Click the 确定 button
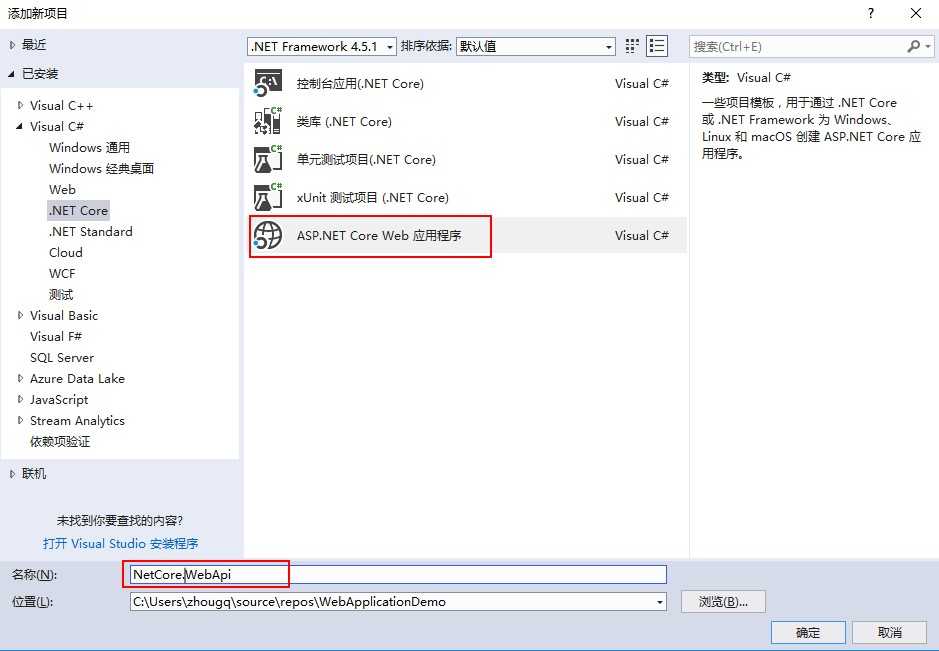The height and width of the screenshot is (651, 939). [808, 632]
